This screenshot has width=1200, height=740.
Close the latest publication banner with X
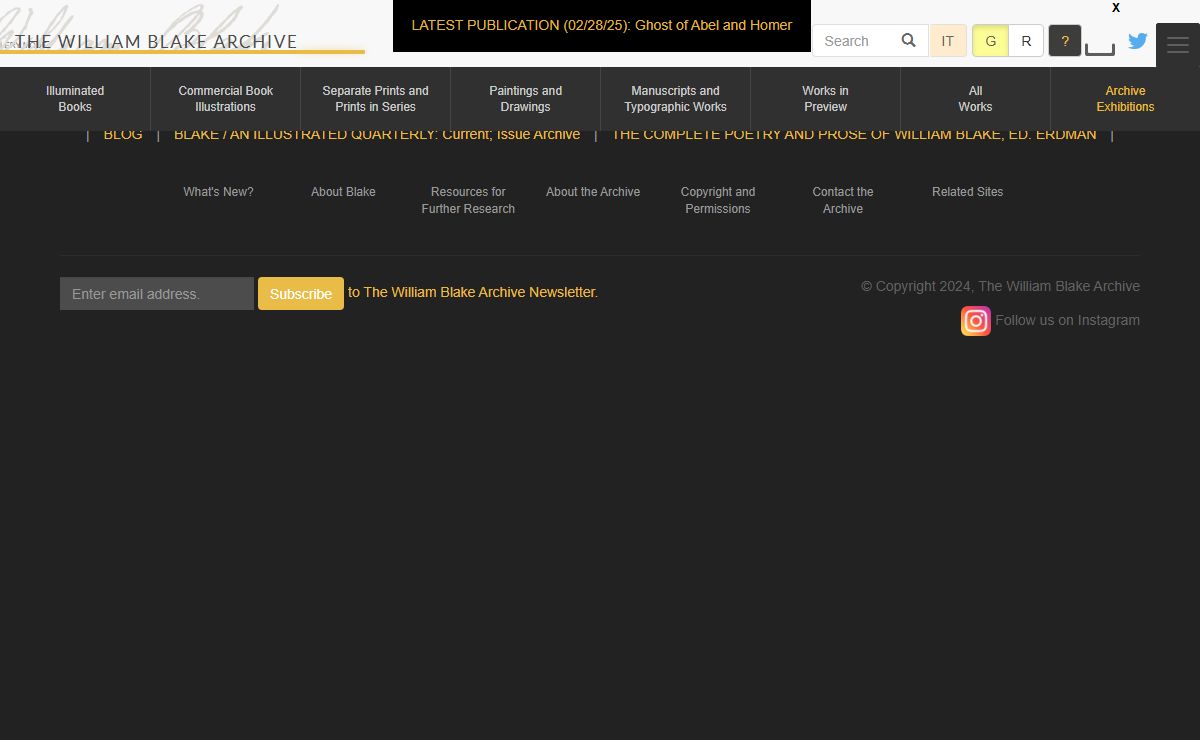[1116, 8]
